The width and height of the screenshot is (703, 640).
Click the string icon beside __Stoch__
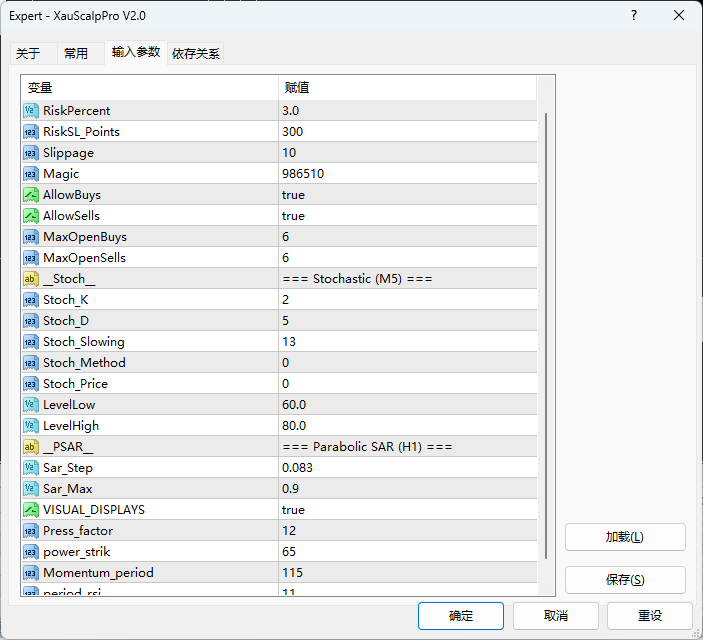coord(31,279)
